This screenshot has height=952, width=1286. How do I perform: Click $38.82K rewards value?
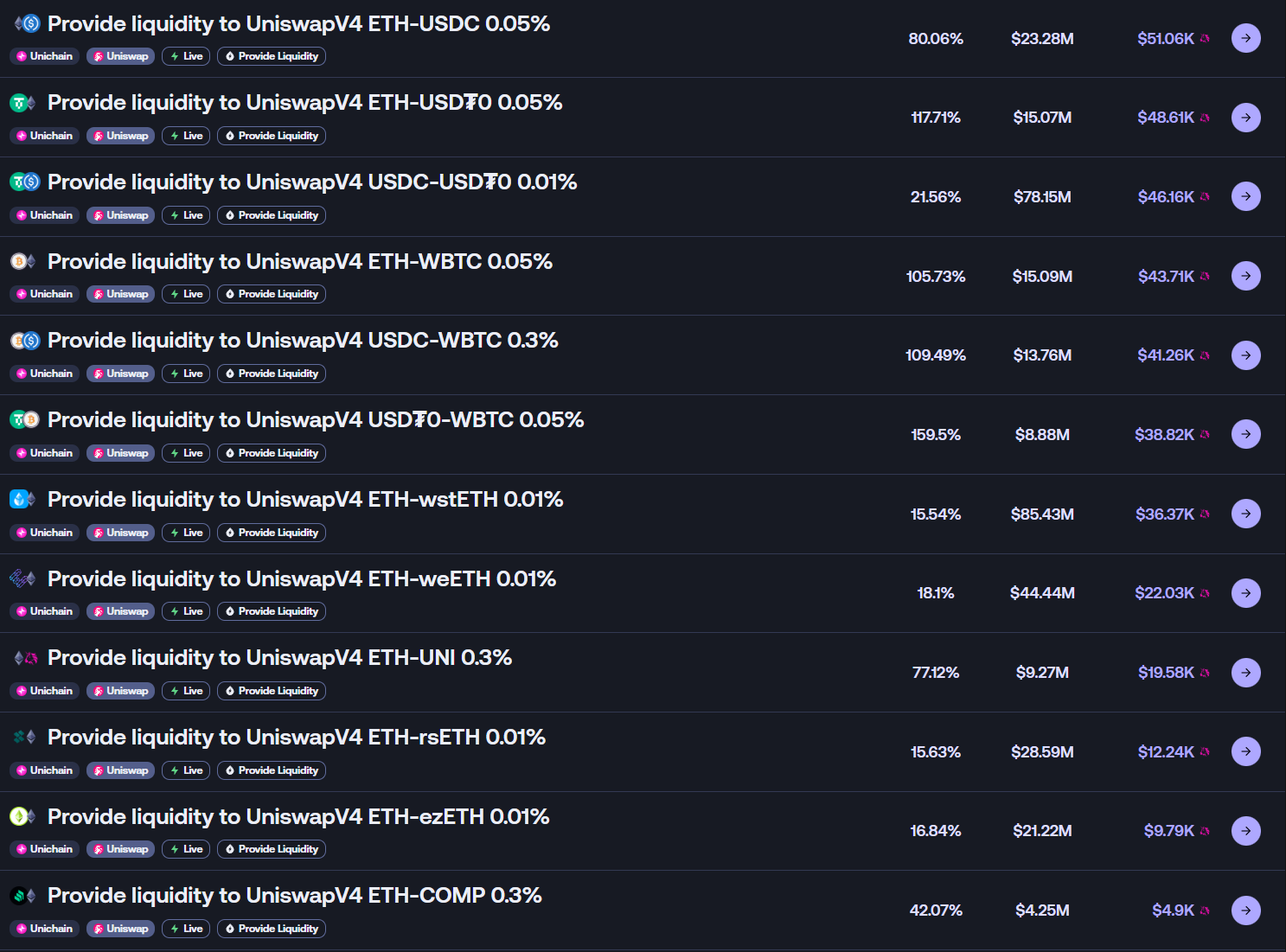[x=1164, y=435]
